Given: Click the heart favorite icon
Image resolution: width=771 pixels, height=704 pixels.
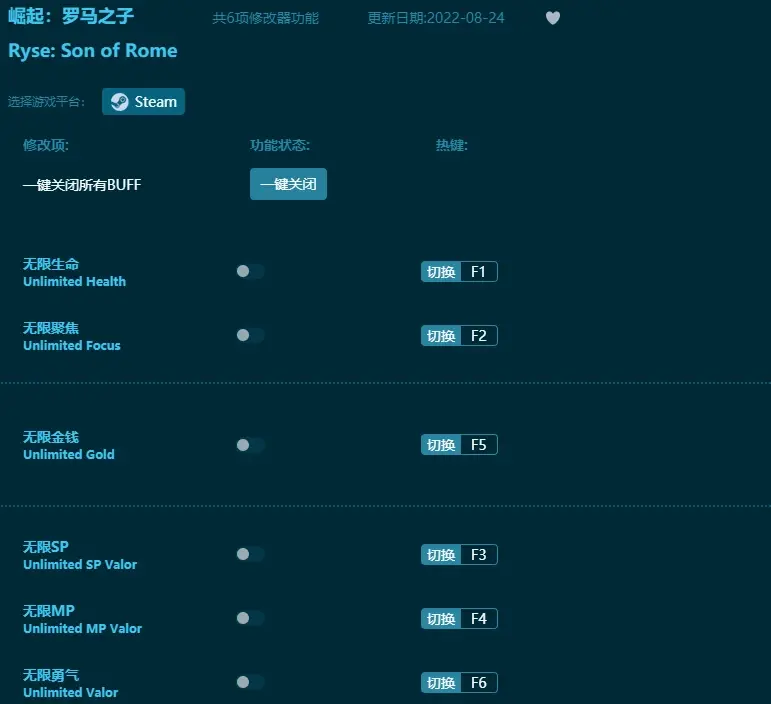Looking at the screenshot, I should [x=553, y=18].
